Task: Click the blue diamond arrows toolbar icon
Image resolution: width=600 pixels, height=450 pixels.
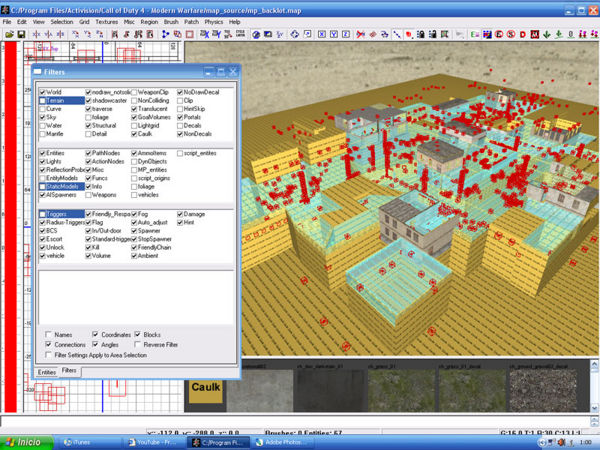Action: [295, 34]
